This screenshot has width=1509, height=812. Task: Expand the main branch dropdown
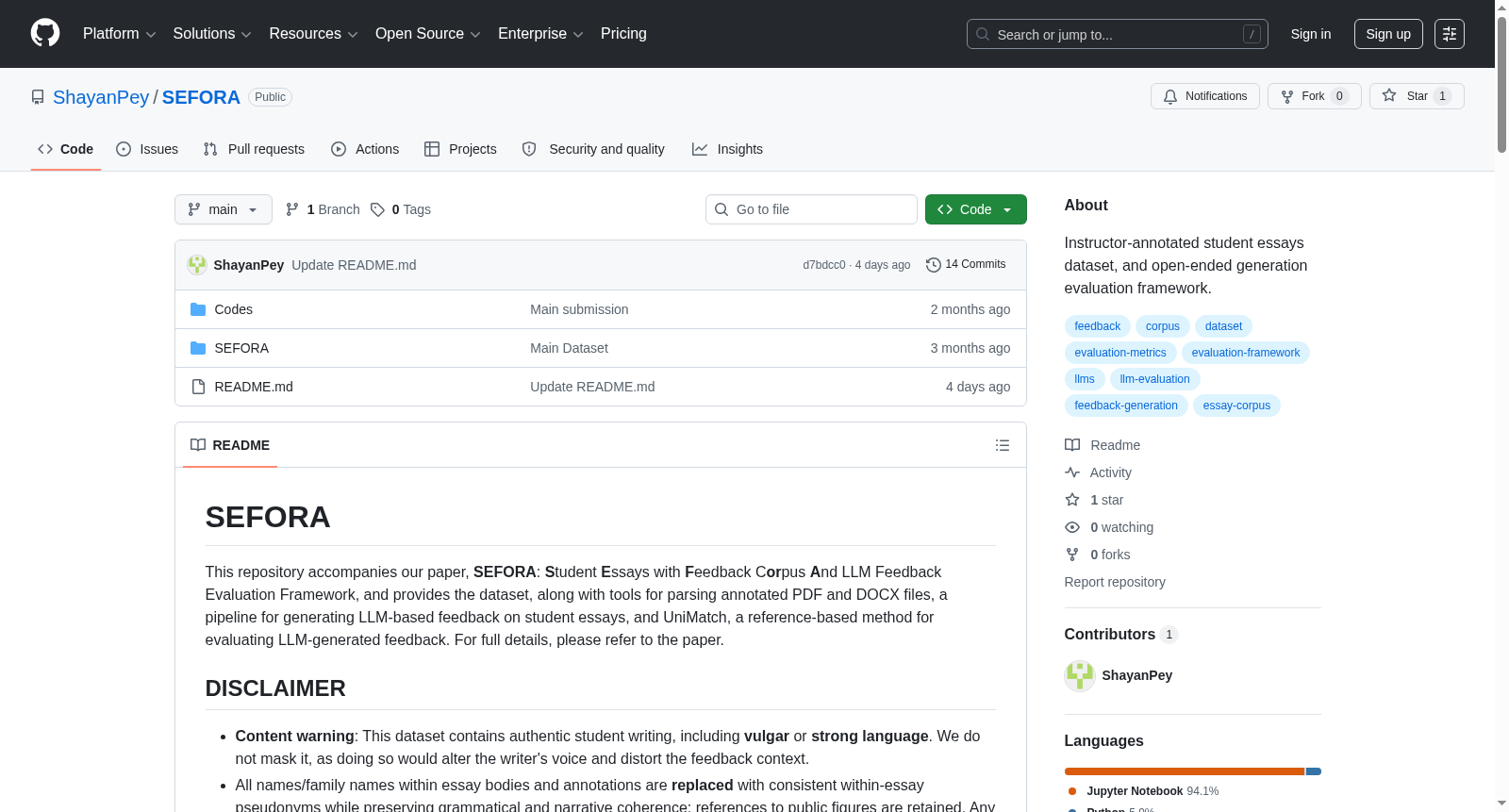coord(224,209)
